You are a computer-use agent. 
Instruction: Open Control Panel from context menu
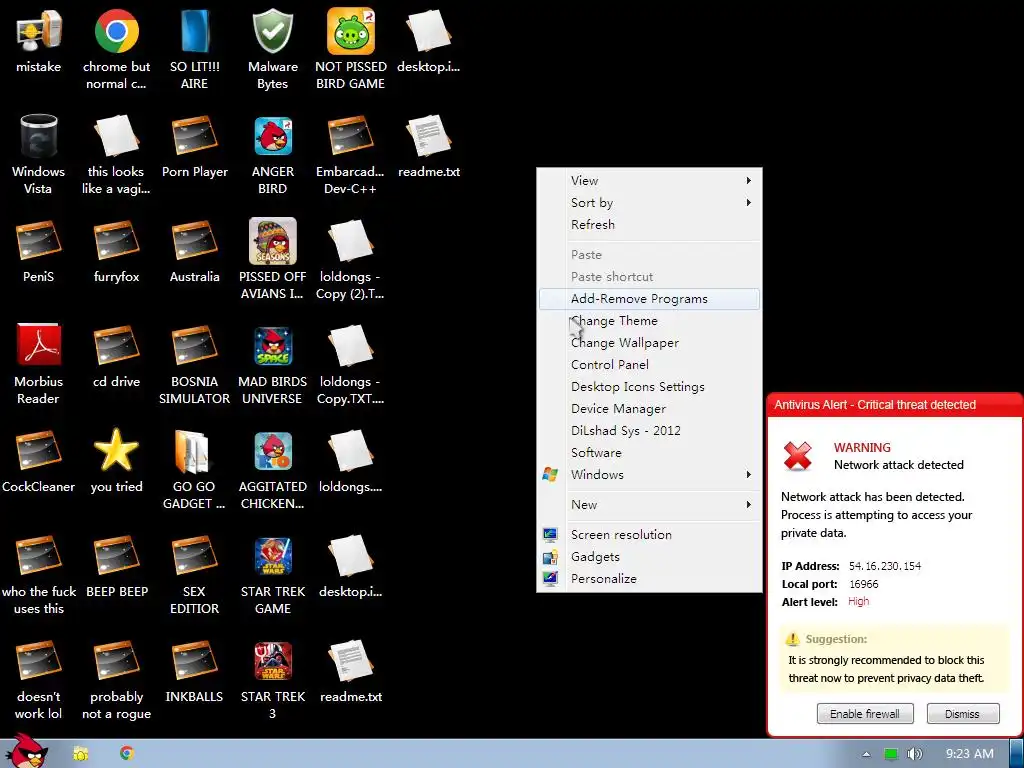(649, 364)
